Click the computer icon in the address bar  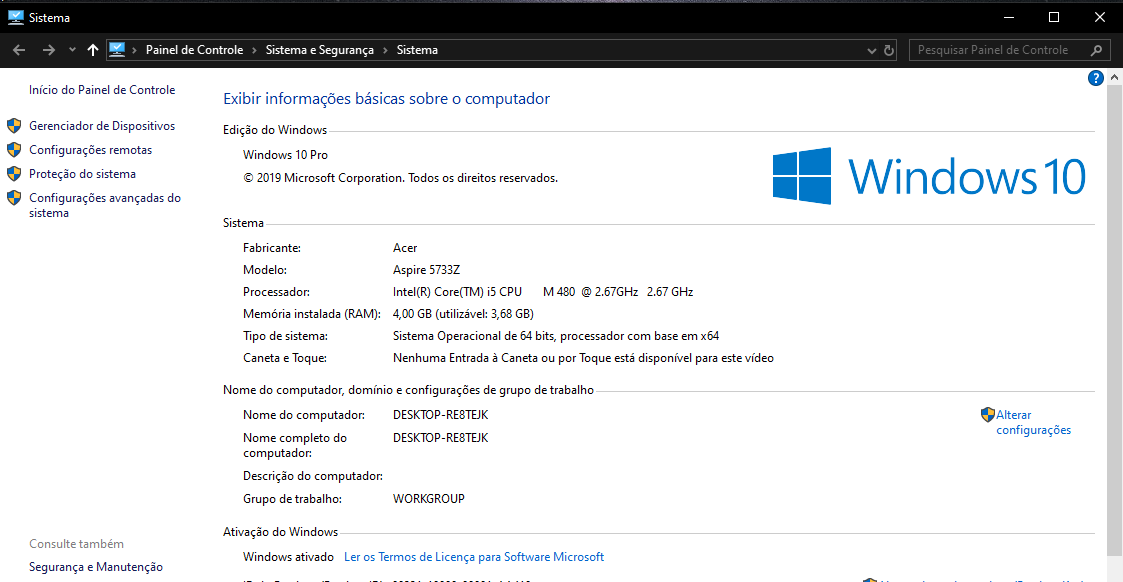coord(117,50)
